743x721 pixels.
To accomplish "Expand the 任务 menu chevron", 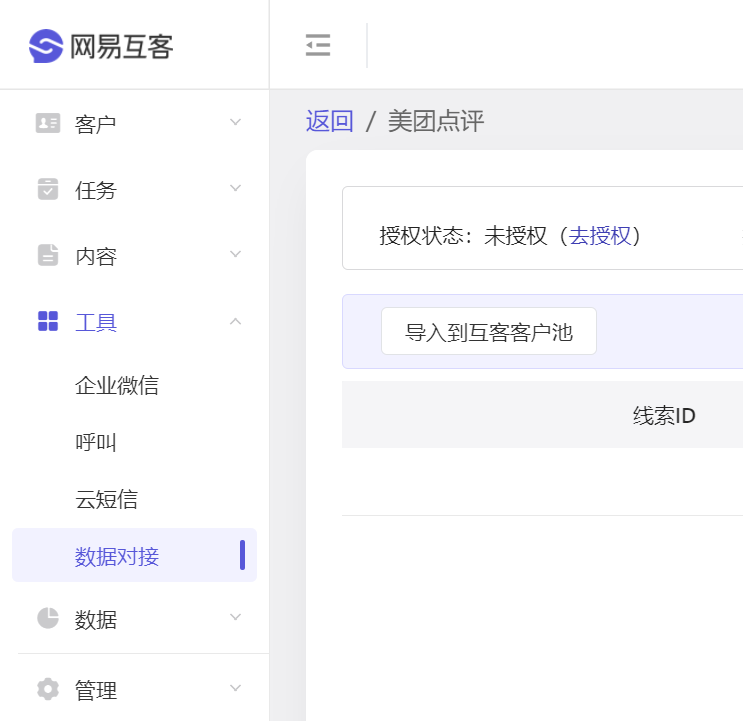I will point(236,188).
